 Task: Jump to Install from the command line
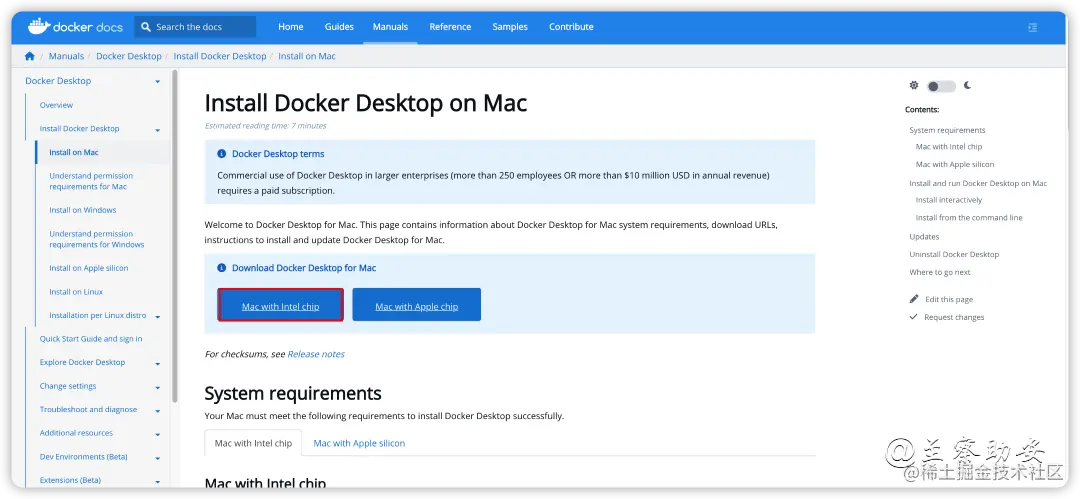968,218
